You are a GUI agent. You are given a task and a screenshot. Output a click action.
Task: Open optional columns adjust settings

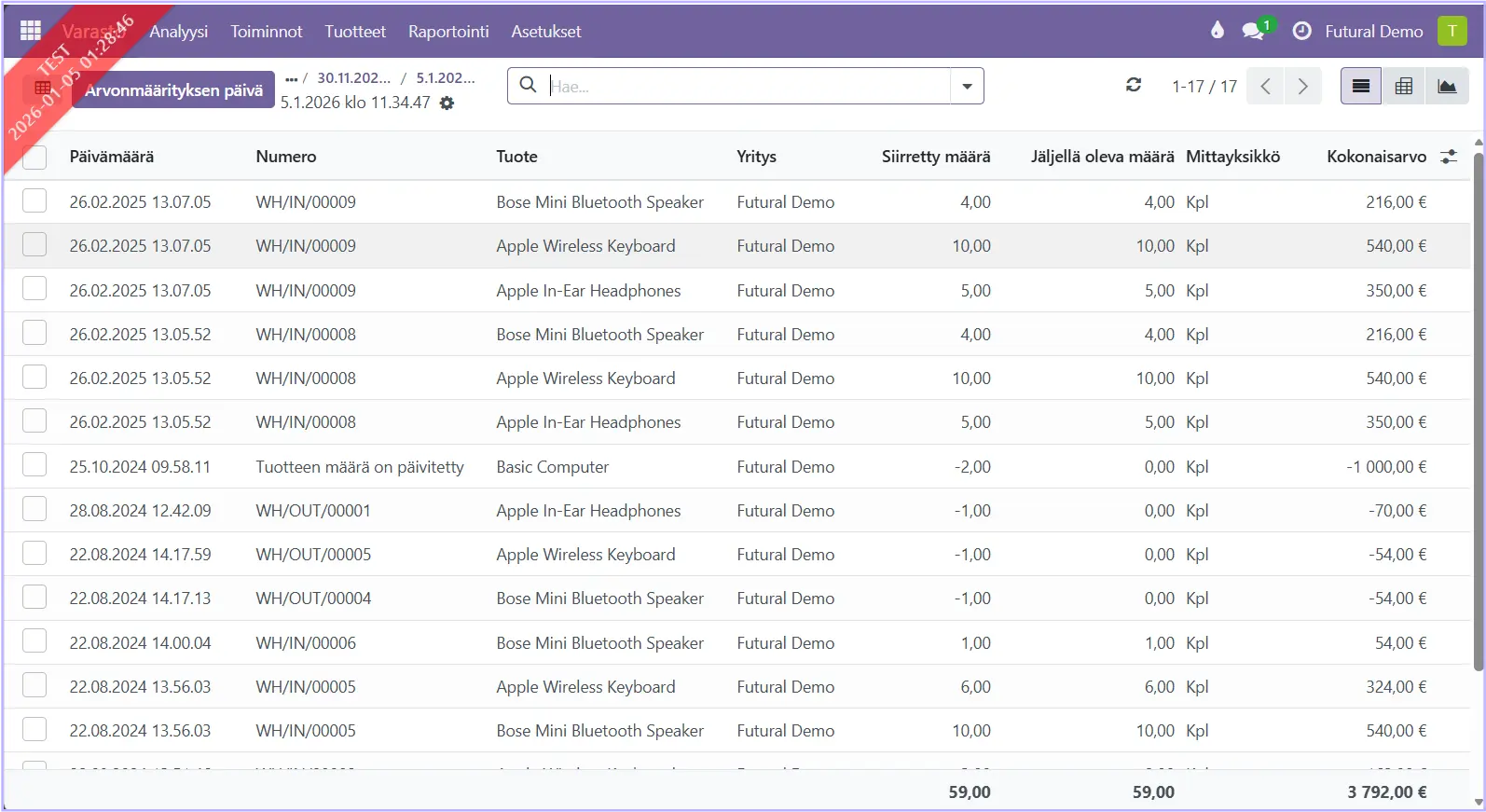pos(1449,157)
